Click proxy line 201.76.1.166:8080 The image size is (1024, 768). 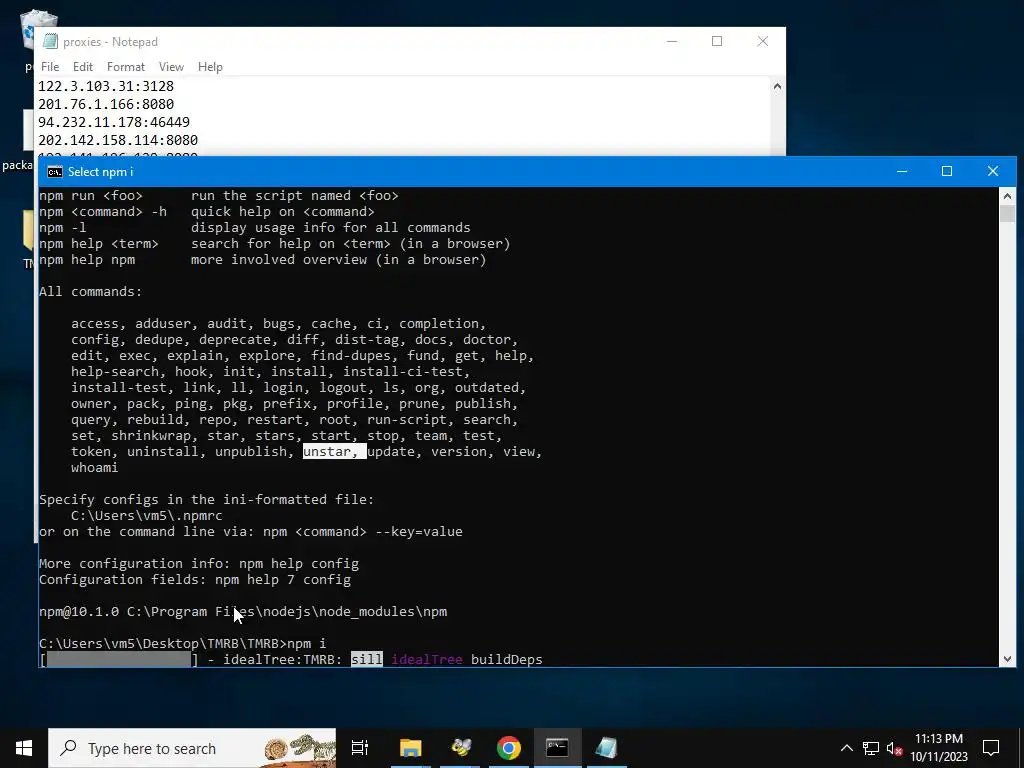click(x=106, y=104)
